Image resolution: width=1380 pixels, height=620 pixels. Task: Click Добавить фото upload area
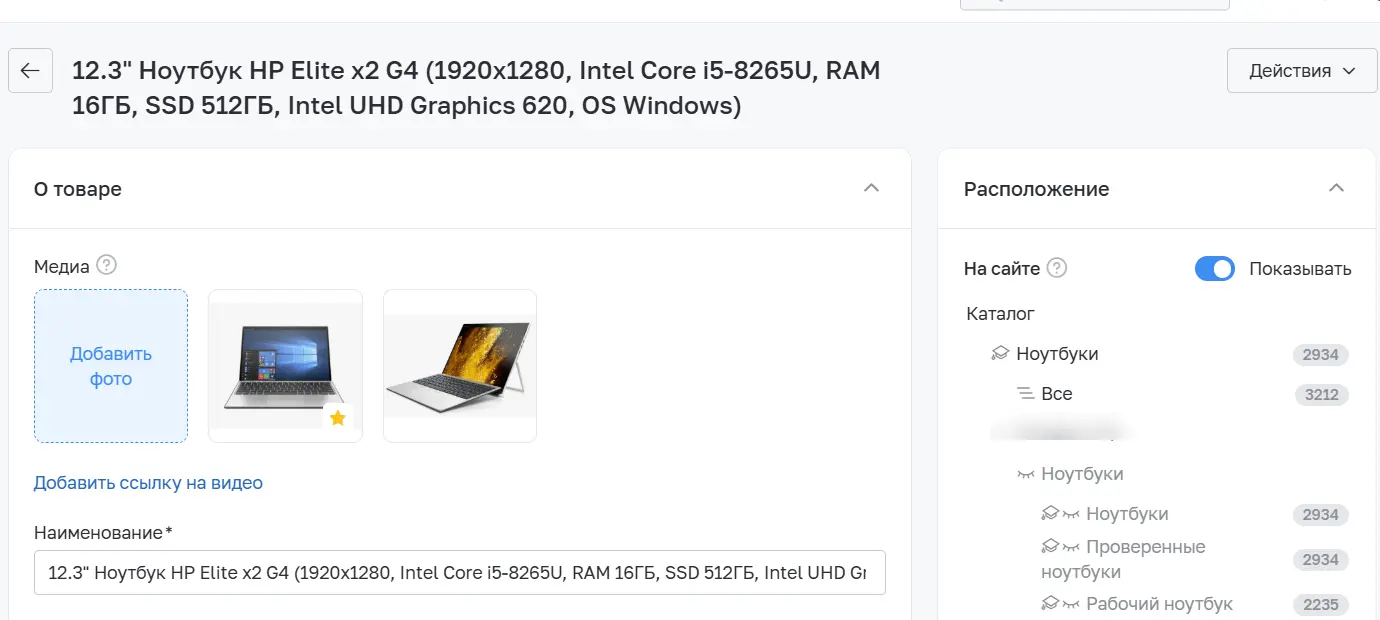111,366
